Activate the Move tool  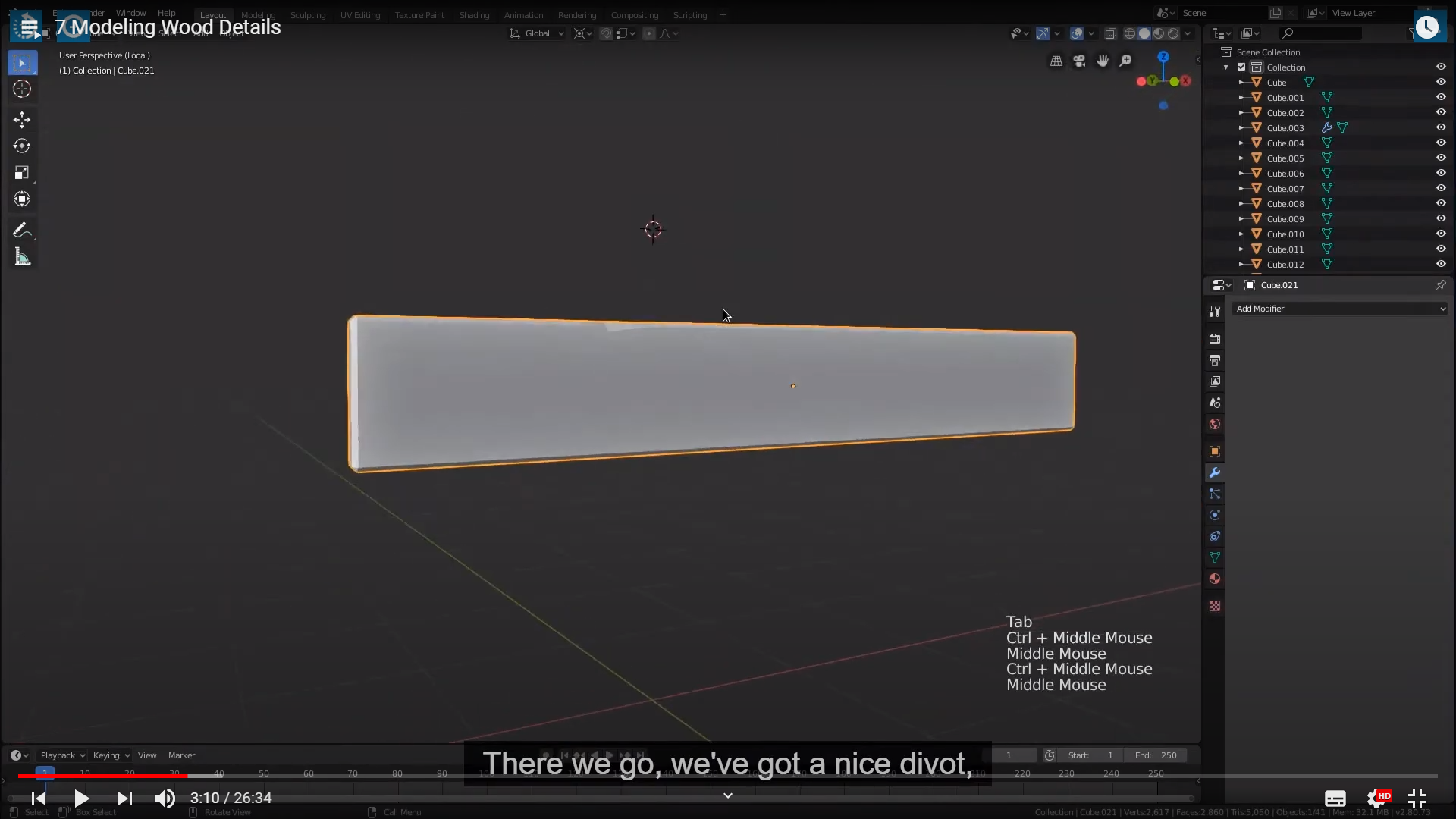[22, 119]
